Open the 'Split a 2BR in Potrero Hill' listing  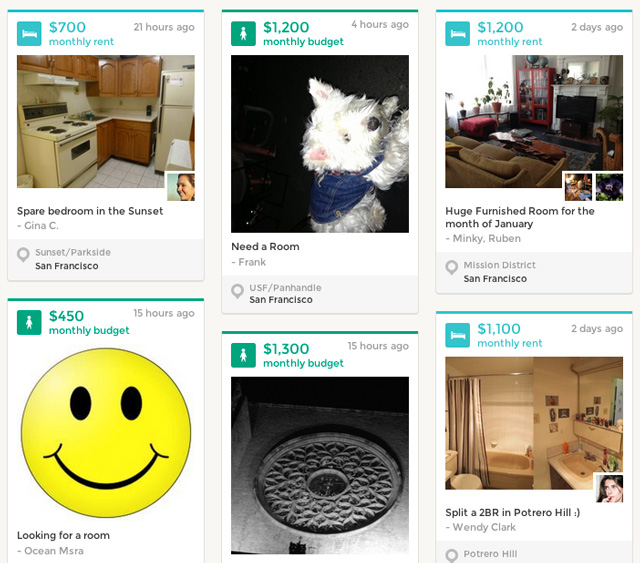513,513
